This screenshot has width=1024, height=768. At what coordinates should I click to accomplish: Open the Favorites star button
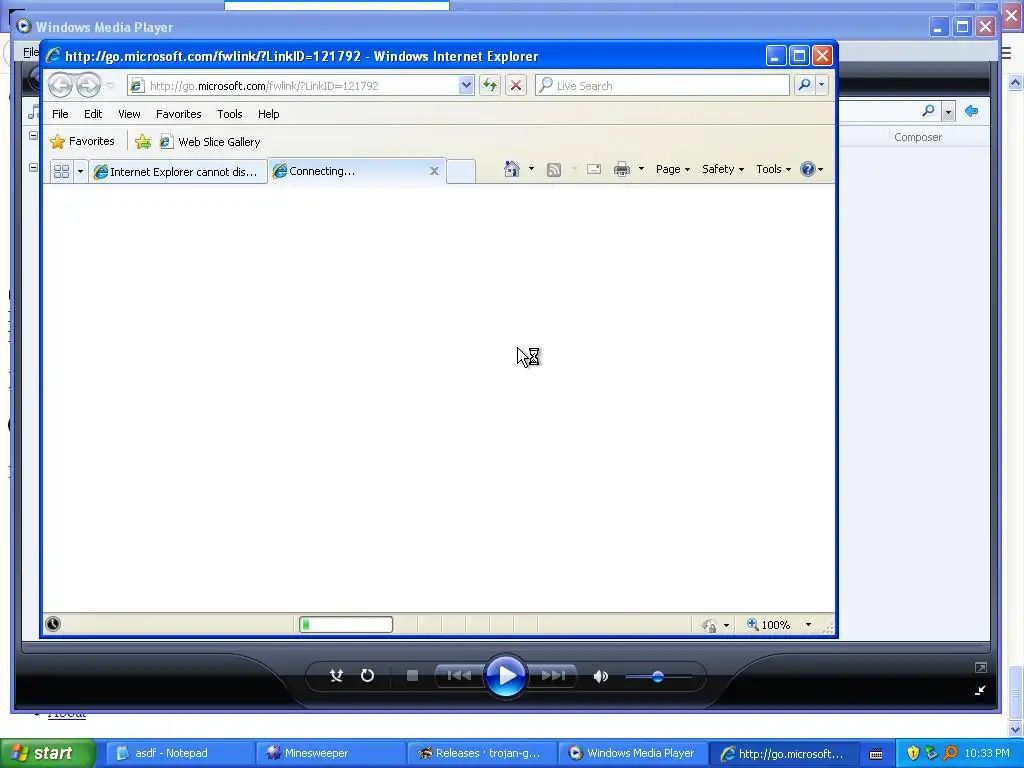(x=82, y=141)
